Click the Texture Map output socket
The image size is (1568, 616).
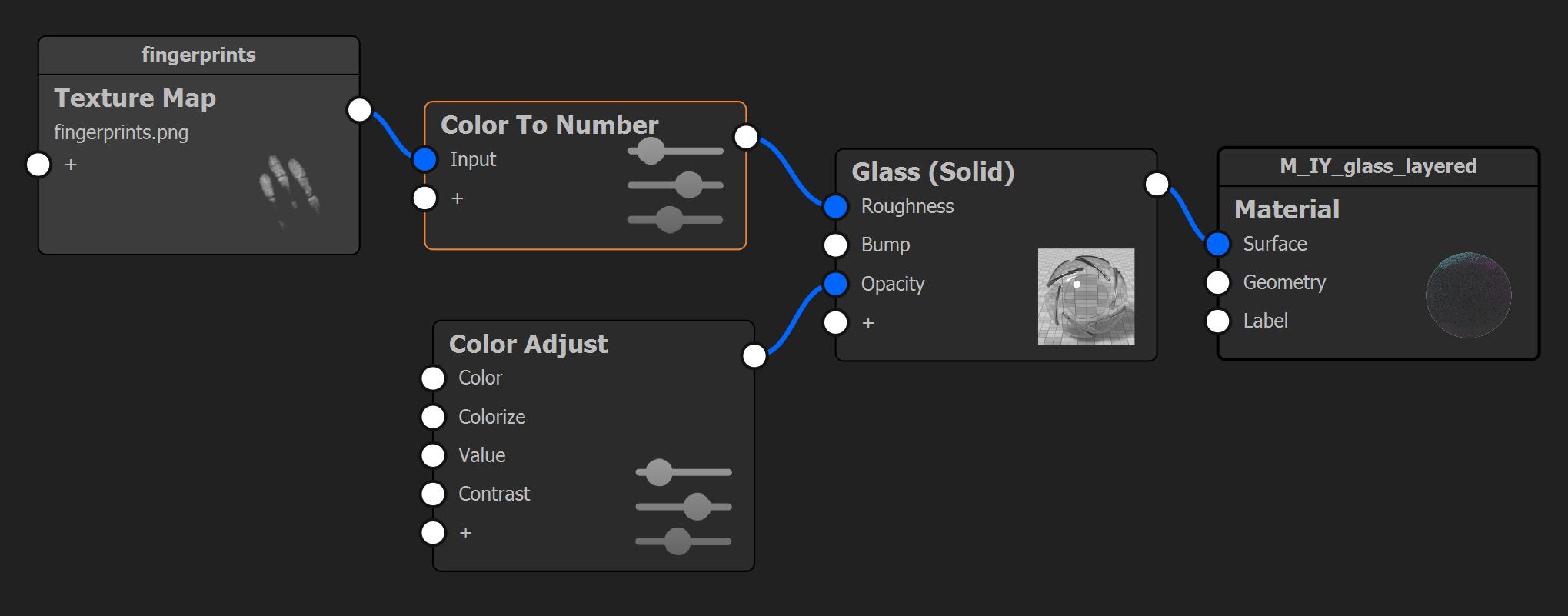(x=359, y=110)
